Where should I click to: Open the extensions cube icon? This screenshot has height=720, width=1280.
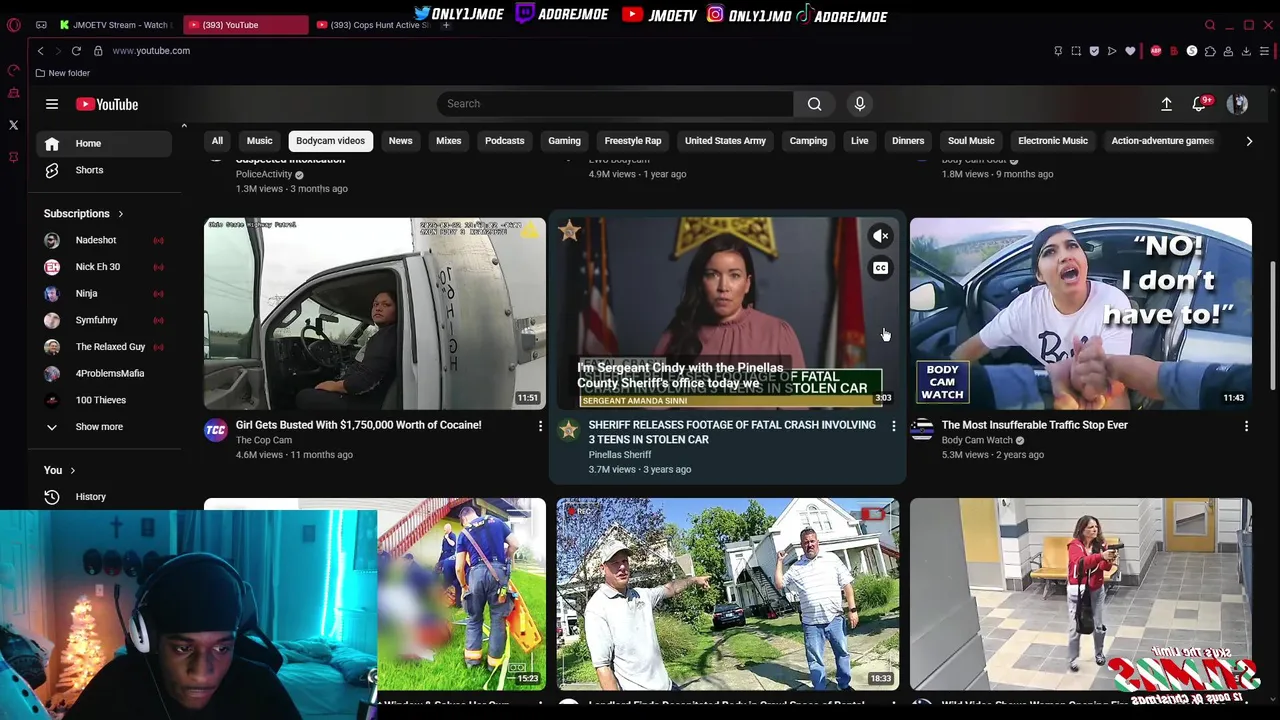pyautogui.click(x=1210, y=51)
